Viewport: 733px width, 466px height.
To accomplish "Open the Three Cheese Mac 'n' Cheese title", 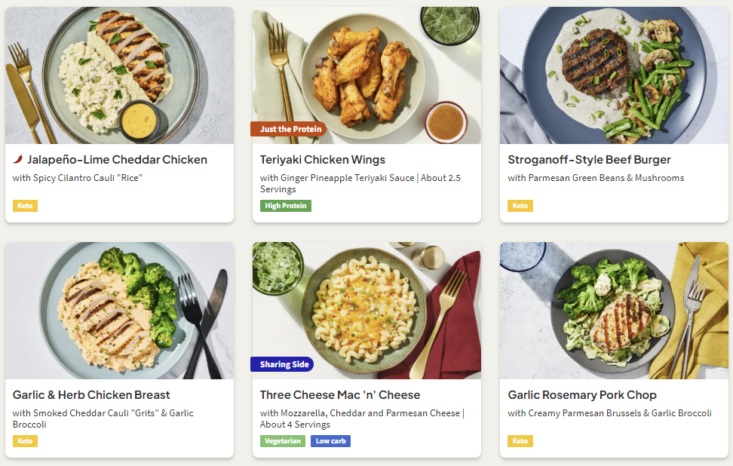I will click(x=340, y=394).
